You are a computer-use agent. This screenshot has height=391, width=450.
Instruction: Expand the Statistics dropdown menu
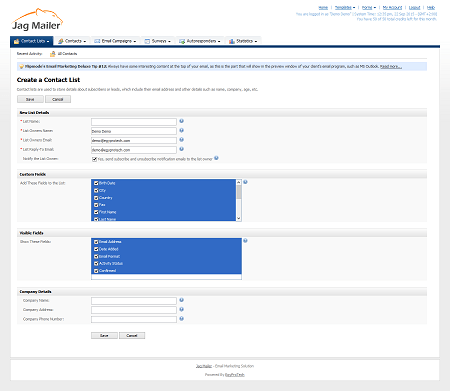coord(243,41)
